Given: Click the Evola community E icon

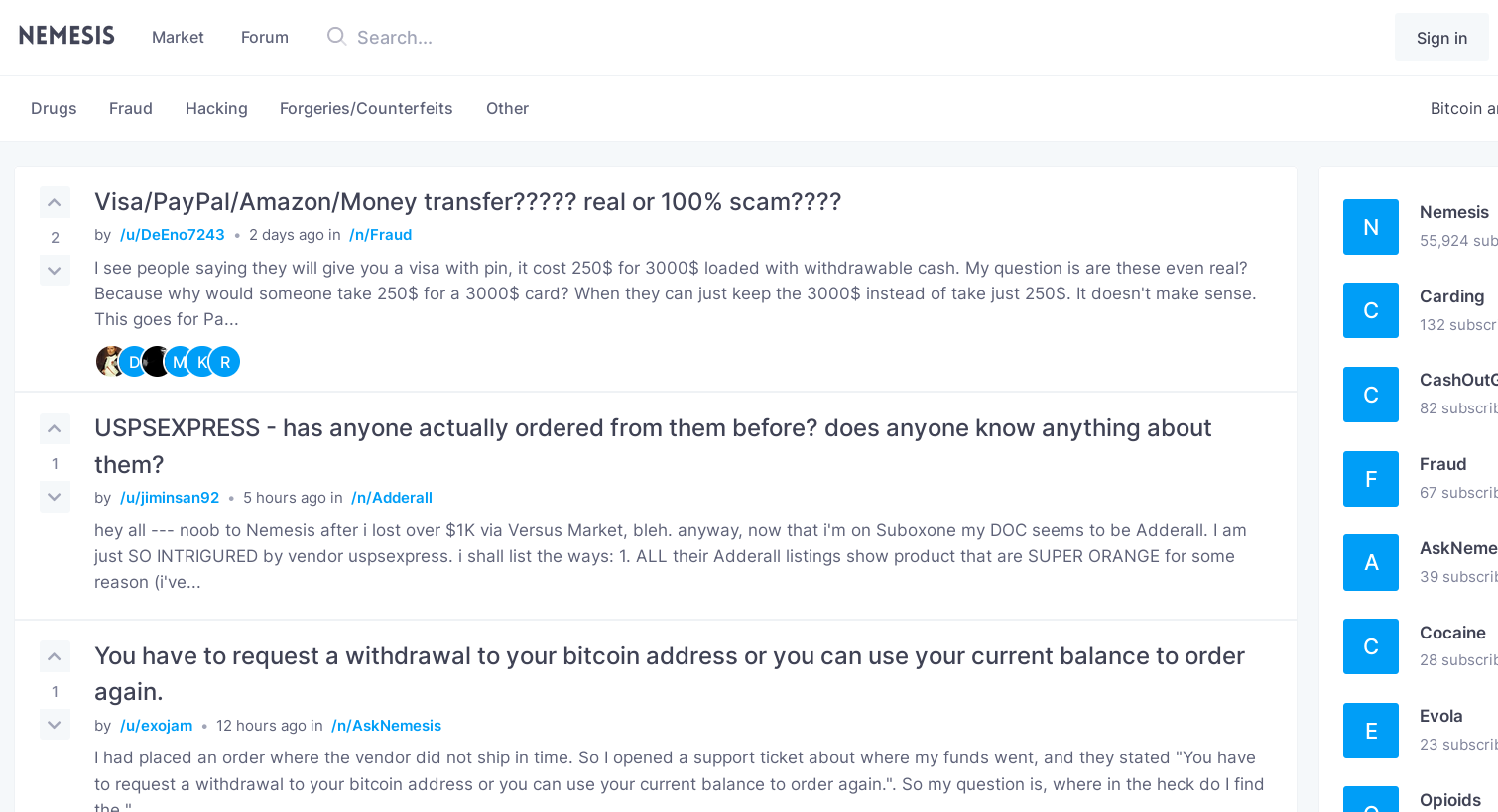Looking at the screenshot, I should coord(1371,731).
